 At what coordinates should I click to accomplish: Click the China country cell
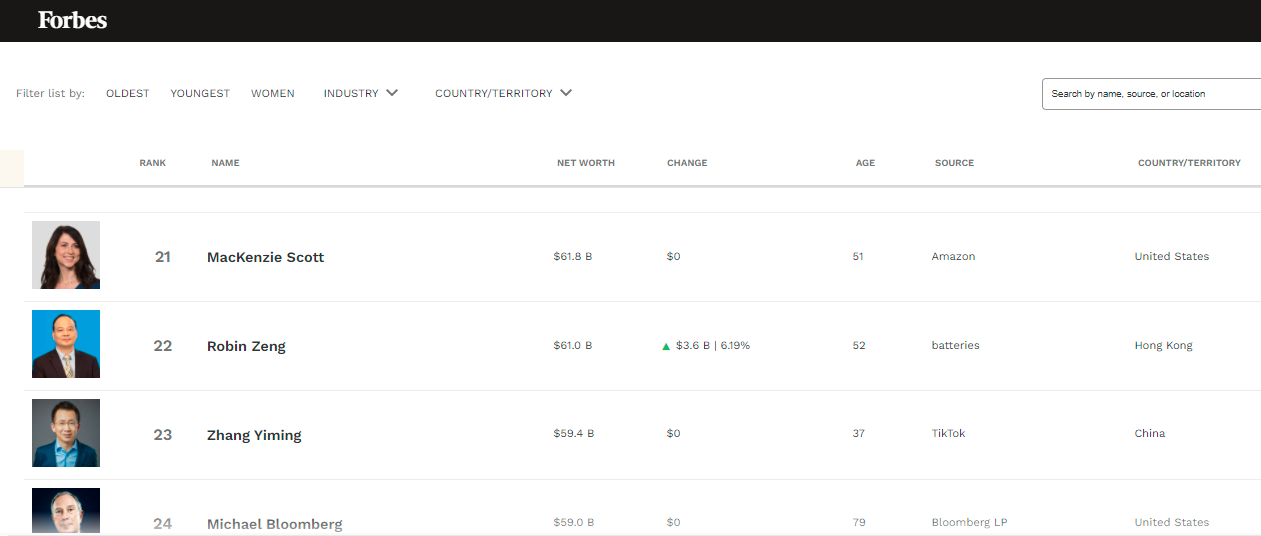click(1150, 434)
